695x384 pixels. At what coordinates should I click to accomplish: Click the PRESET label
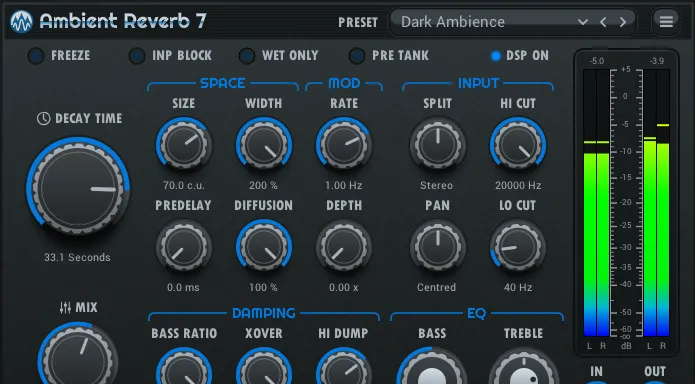pyautogui.click(x=358, y=22)
